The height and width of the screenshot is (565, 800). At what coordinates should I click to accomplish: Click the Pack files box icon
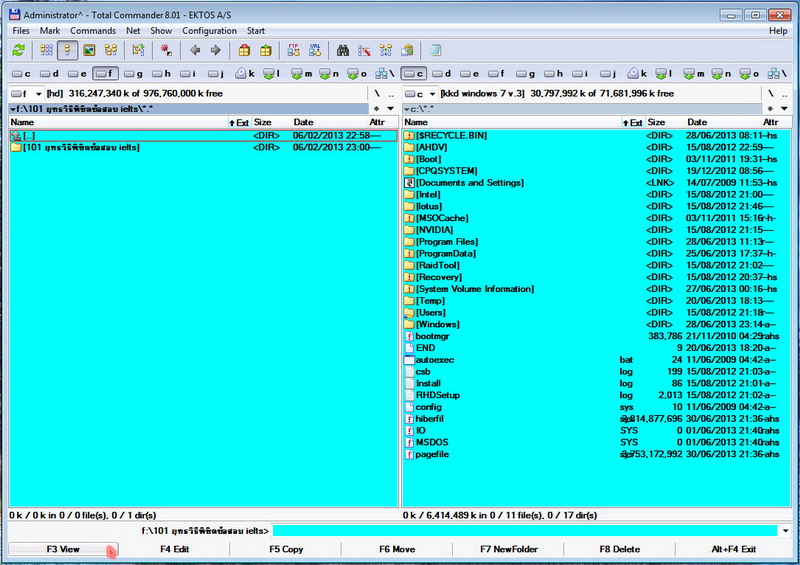244,50
